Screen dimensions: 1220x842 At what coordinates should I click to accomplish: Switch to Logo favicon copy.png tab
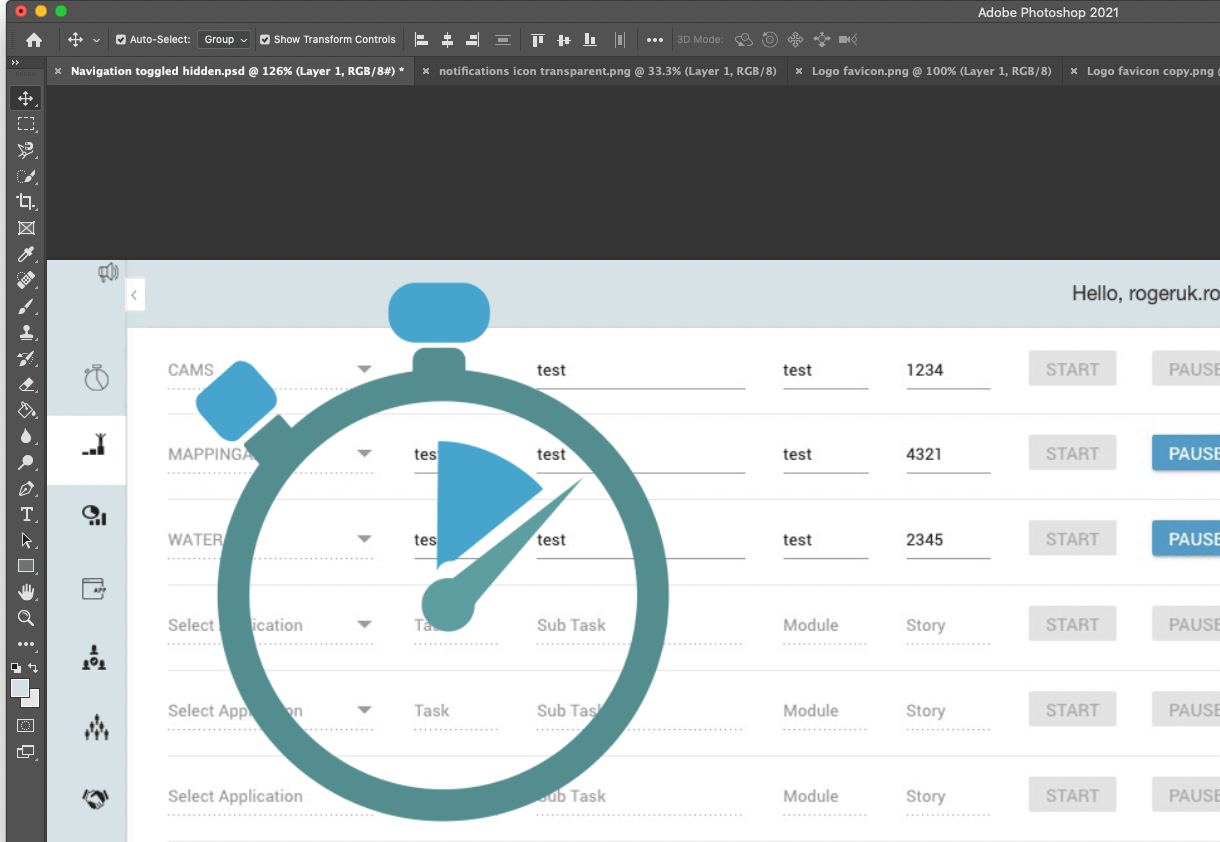click(1152, 71)
